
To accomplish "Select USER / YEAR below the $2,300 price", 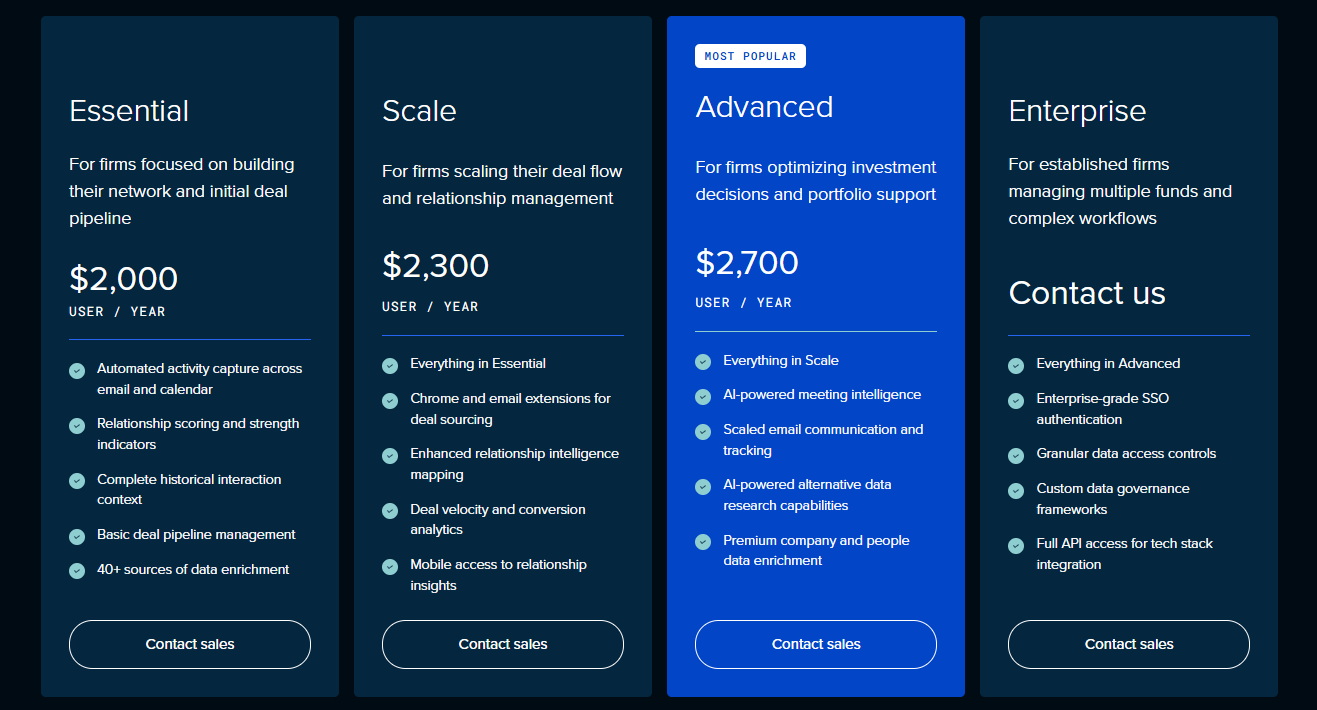I will tap(430, 307).
